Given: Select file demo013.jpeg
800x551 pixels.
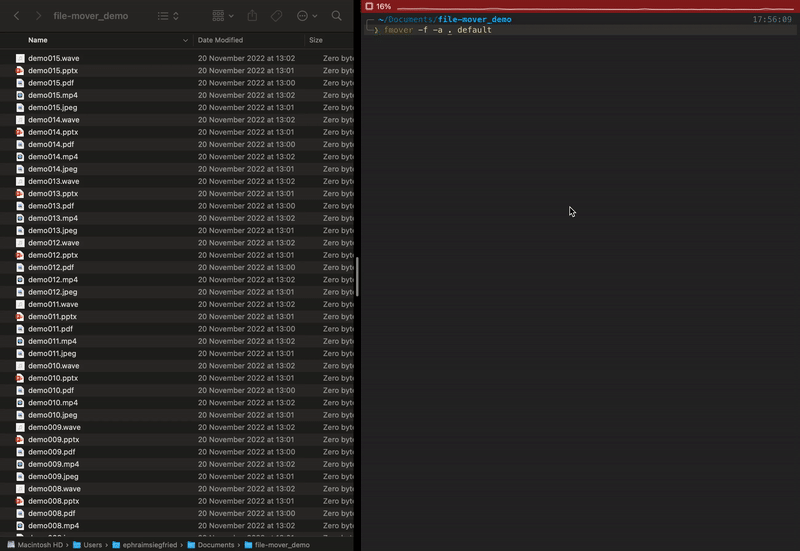Looking at the screenshot, I should [53, 231].
